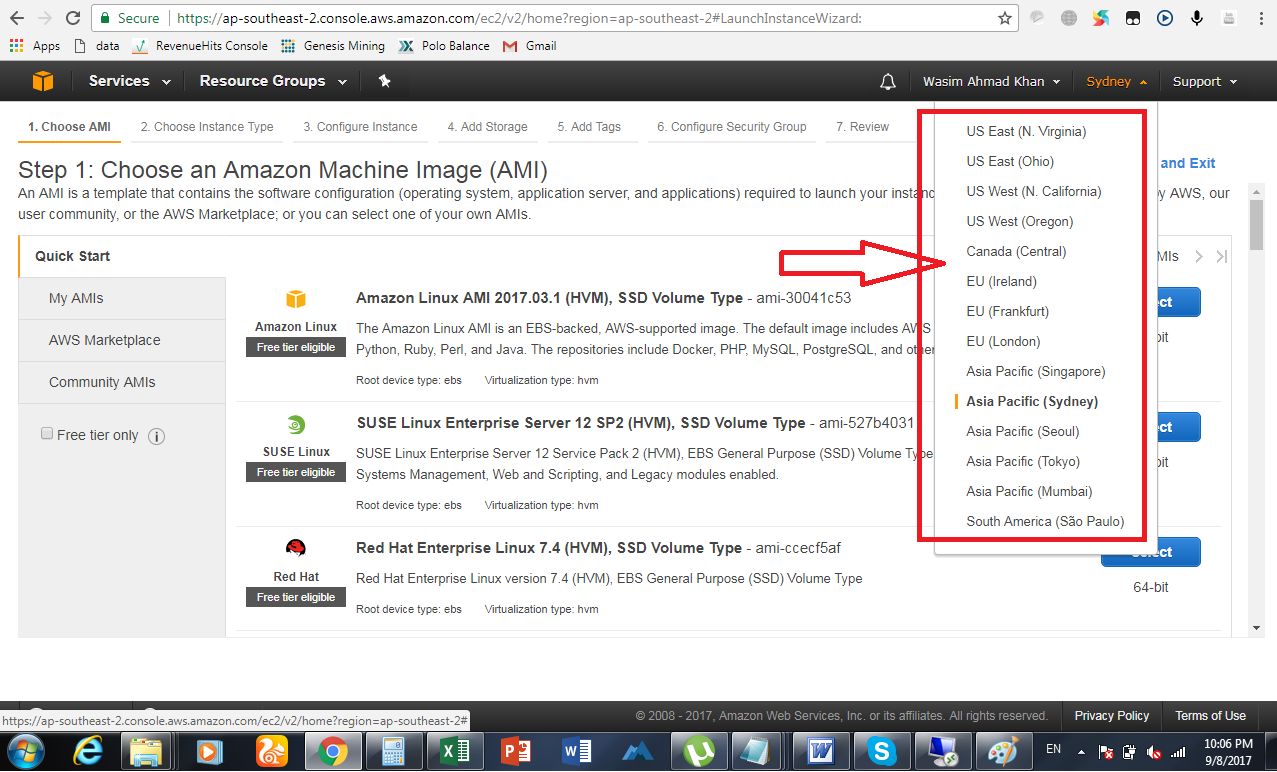1277x772 pixels.
Task: Click the Red Hat logo icon
Action: (296, 548)
